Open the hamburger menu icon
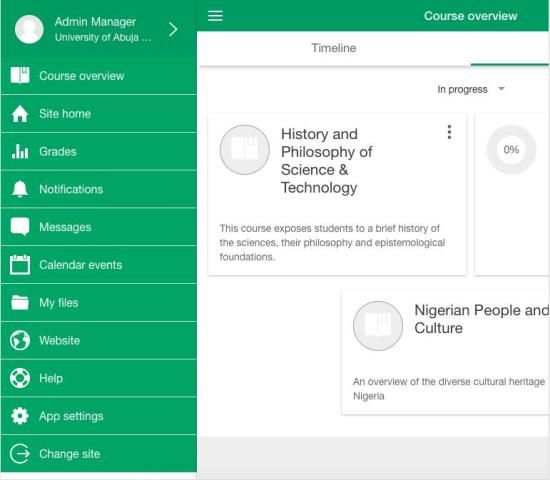 pos(215,16)
